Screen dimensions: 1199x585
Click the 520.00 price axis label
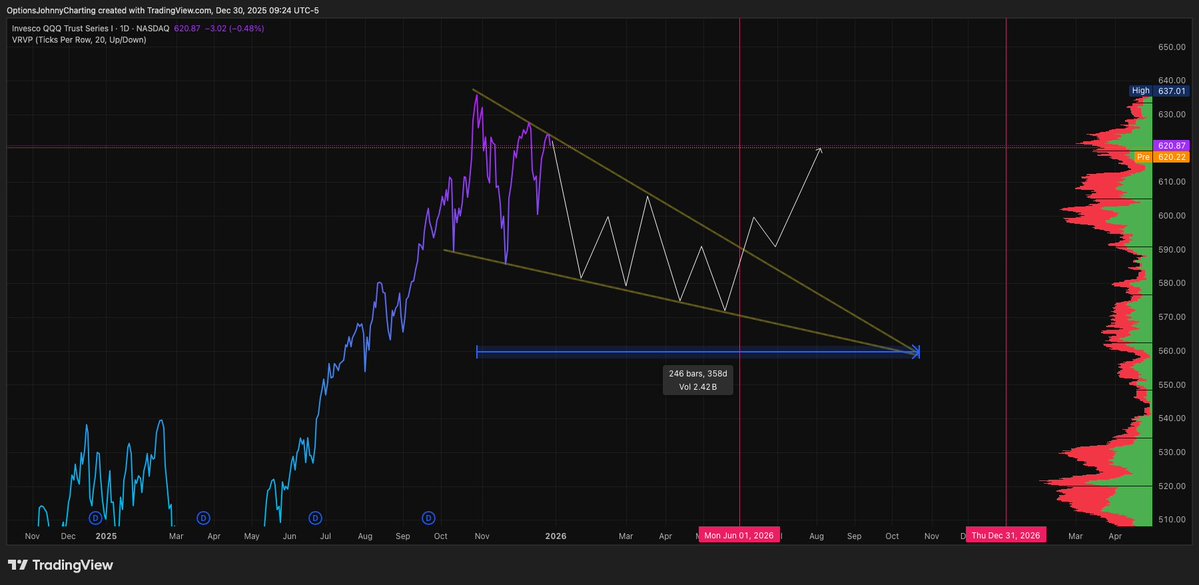point(1170,486)
